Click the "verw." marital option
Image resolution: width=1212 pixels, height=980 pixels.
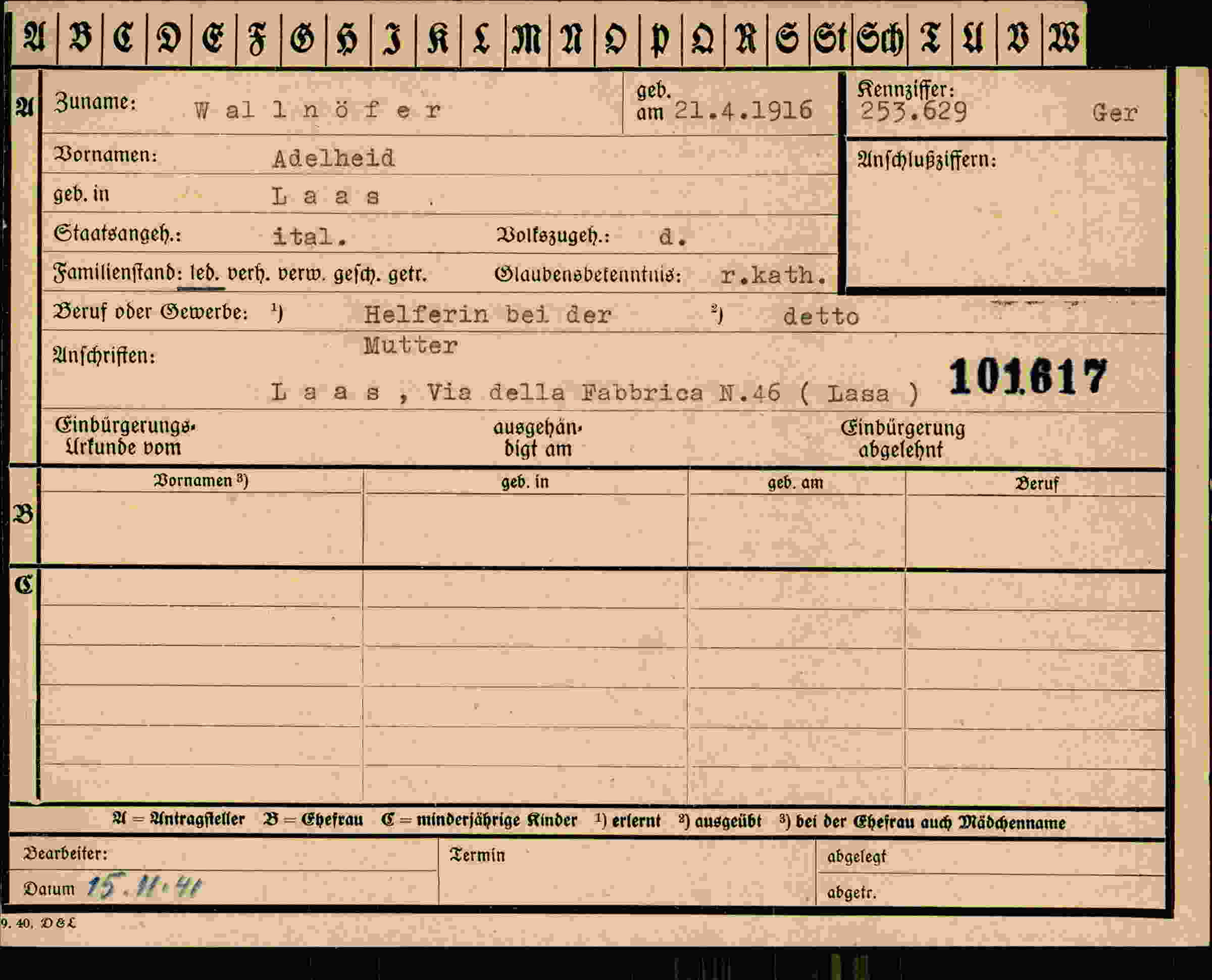click(302, 275)
